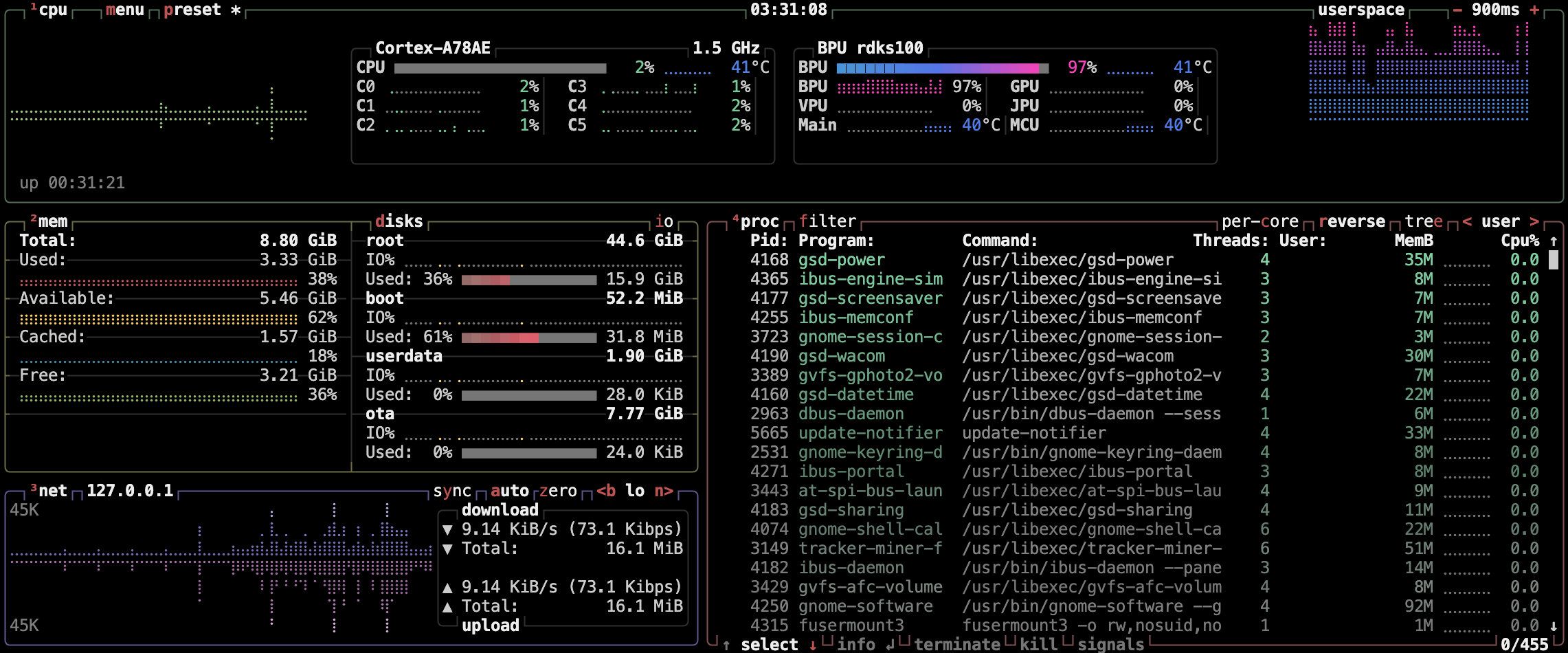Click the MemB column header
1568x653 pixels.
1414,241
